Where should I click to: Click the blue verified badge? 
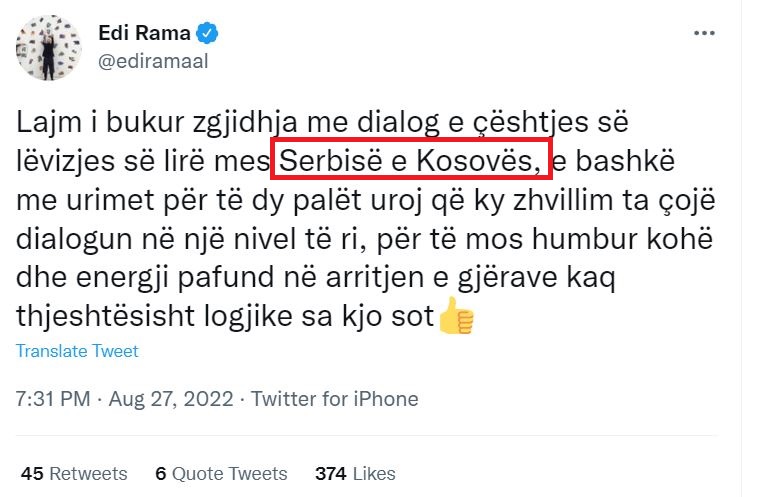coord(207,33)
